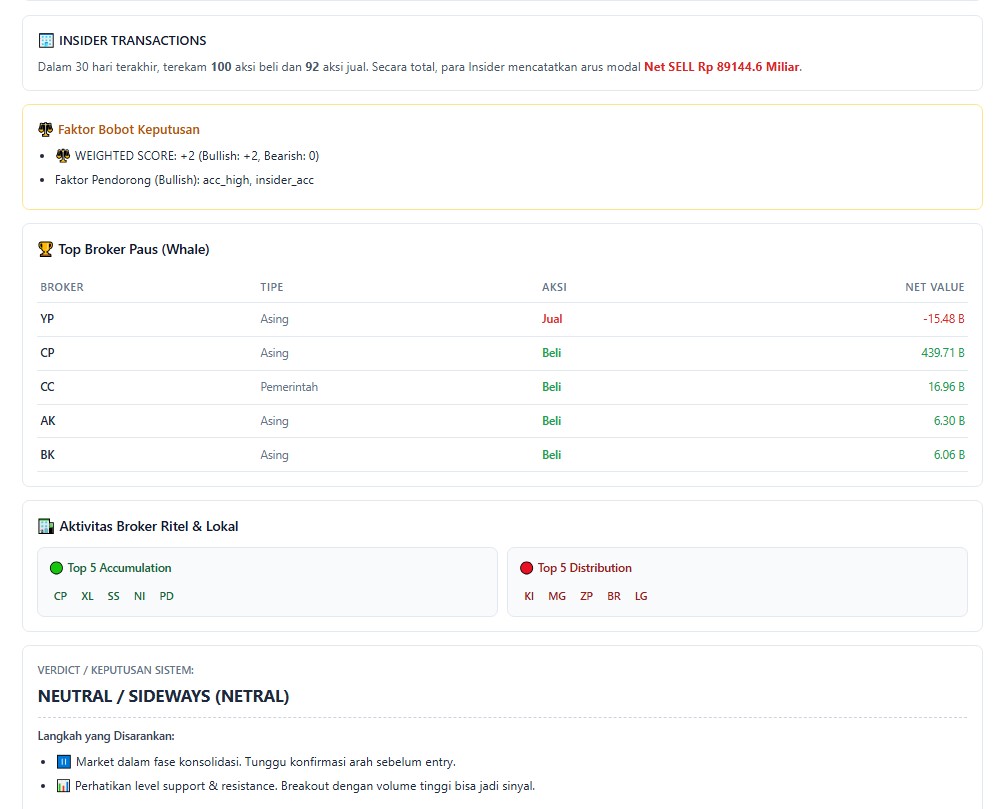Click the Asing type in the AK row
The width and height of the screenshot is (1005, 809).
(274, 421)
